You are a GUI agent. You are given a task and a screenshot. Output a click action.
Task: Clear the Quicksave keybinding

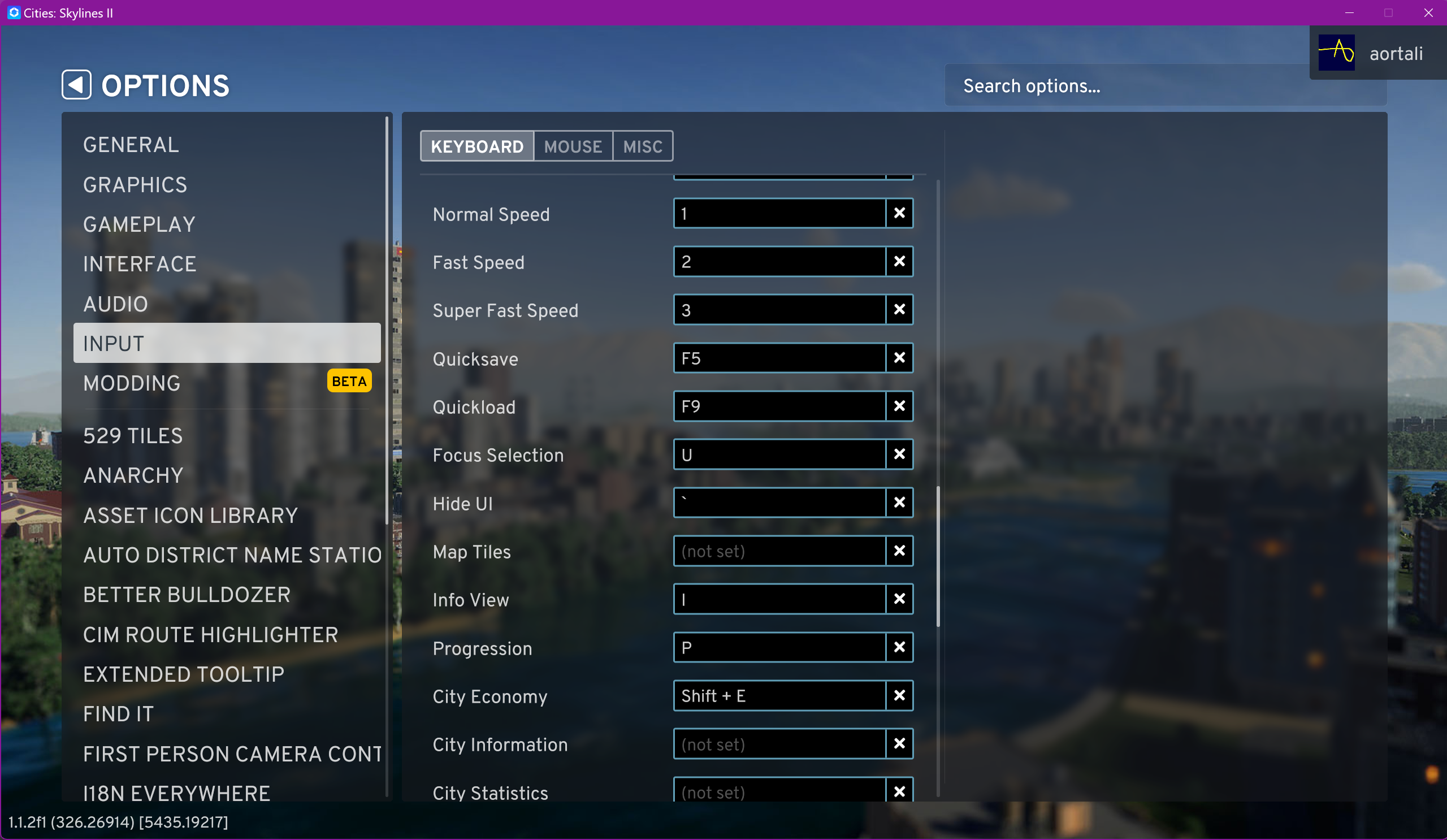pyautogui.click(x=899, y=358)
